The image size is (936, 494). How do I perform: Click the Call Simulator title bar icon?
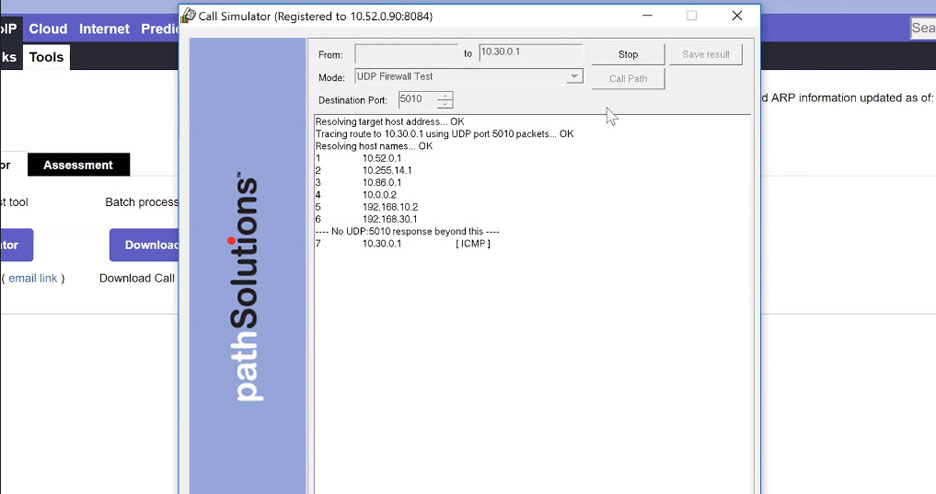click(188, 16)
